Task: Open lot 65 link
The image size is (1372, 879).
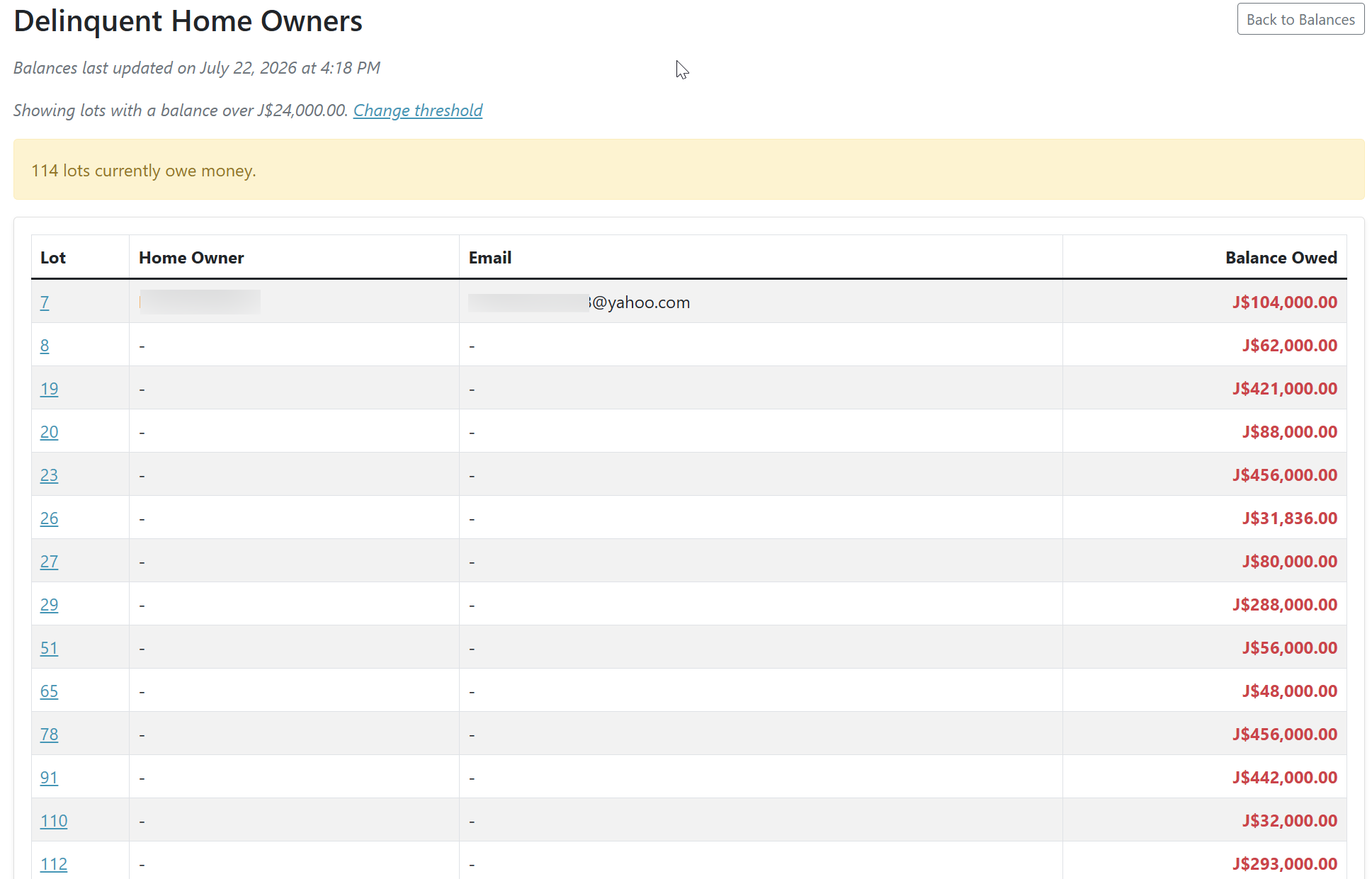Action: click(x=49, y=691)
